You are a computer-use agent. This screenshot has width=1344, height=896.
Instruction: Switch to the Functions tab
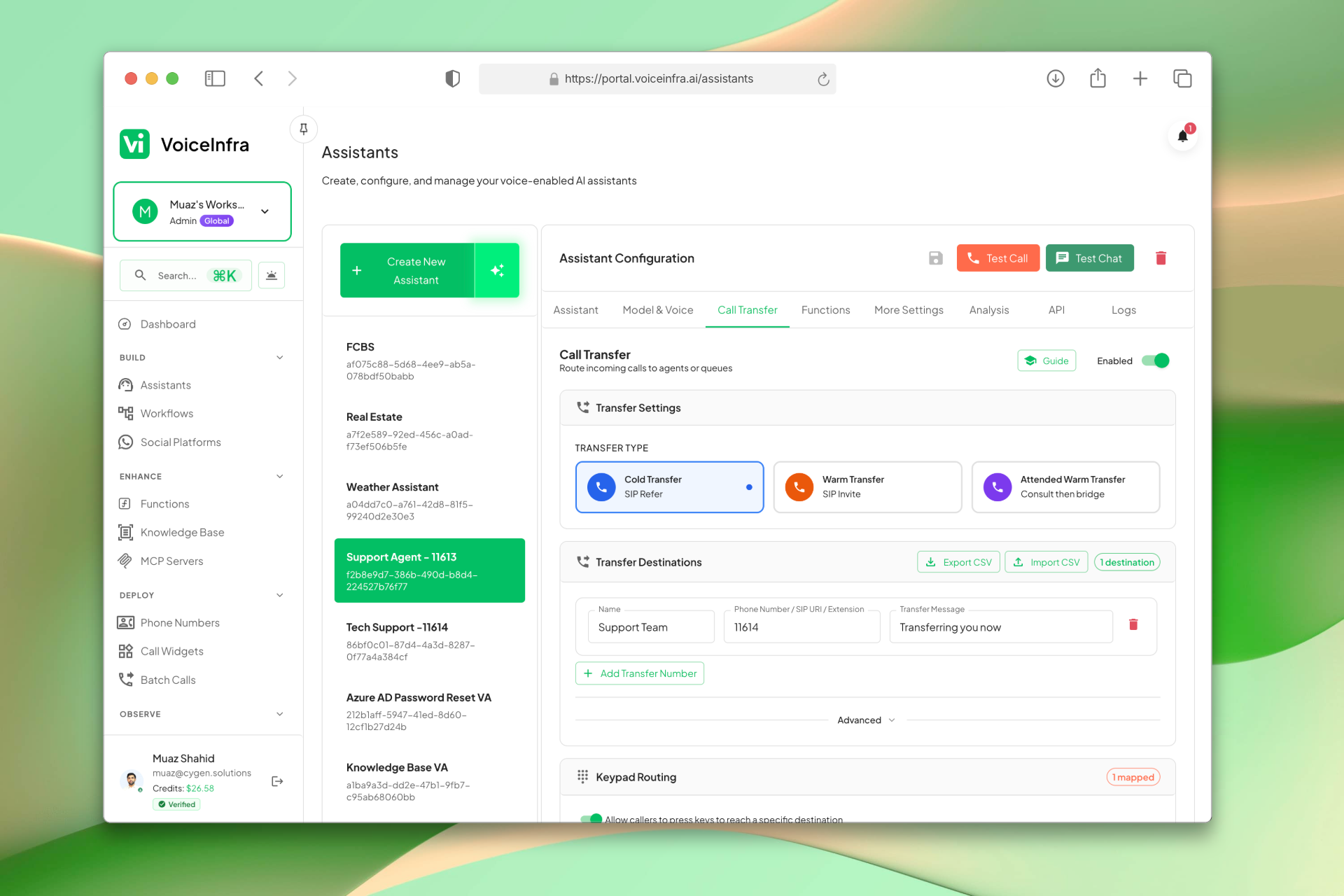pyautogui.click(x=825, y=310)
